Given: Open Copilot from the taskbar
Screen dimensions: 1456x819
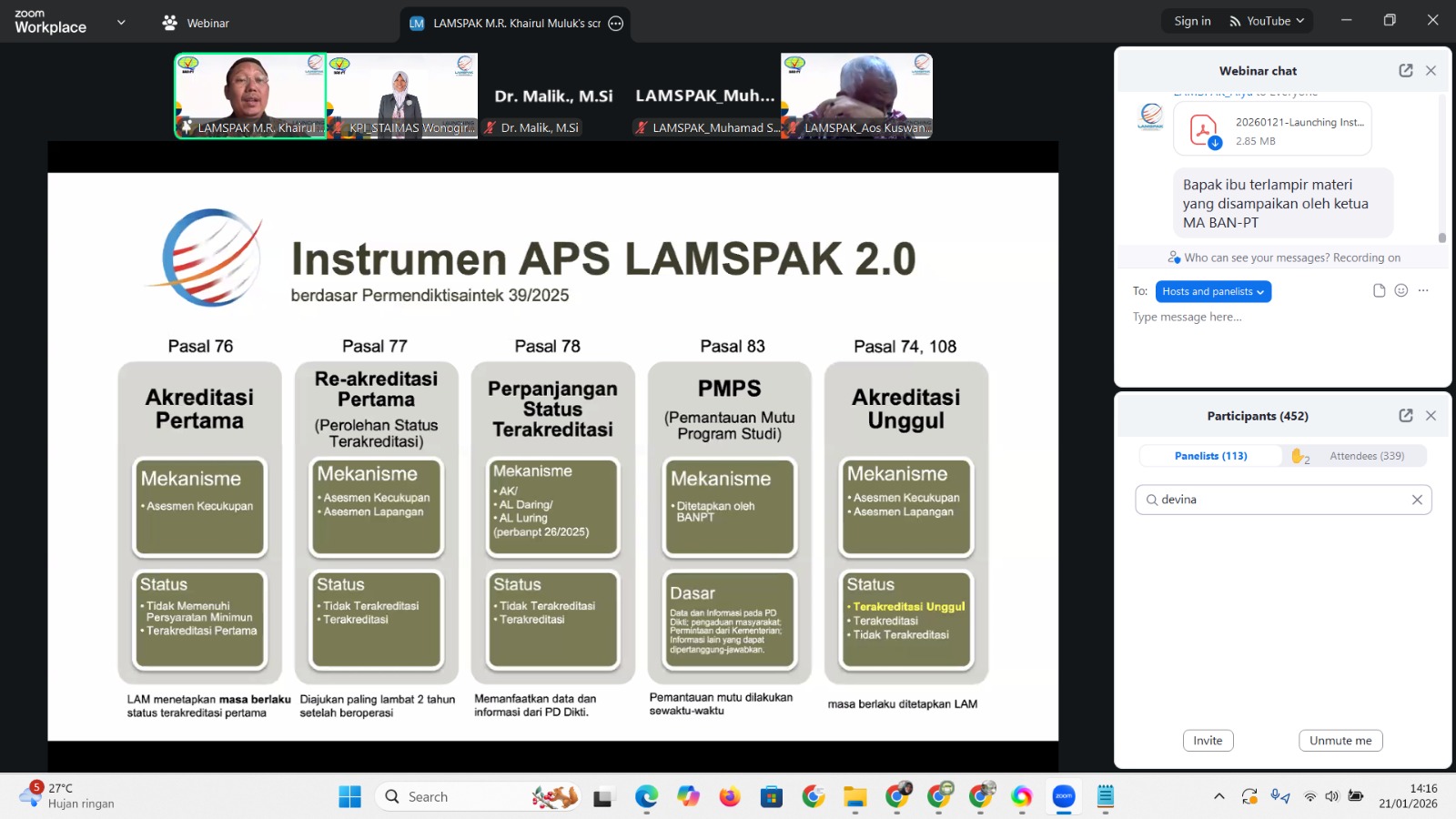Looking at the screenshot, I should (688, 797).
